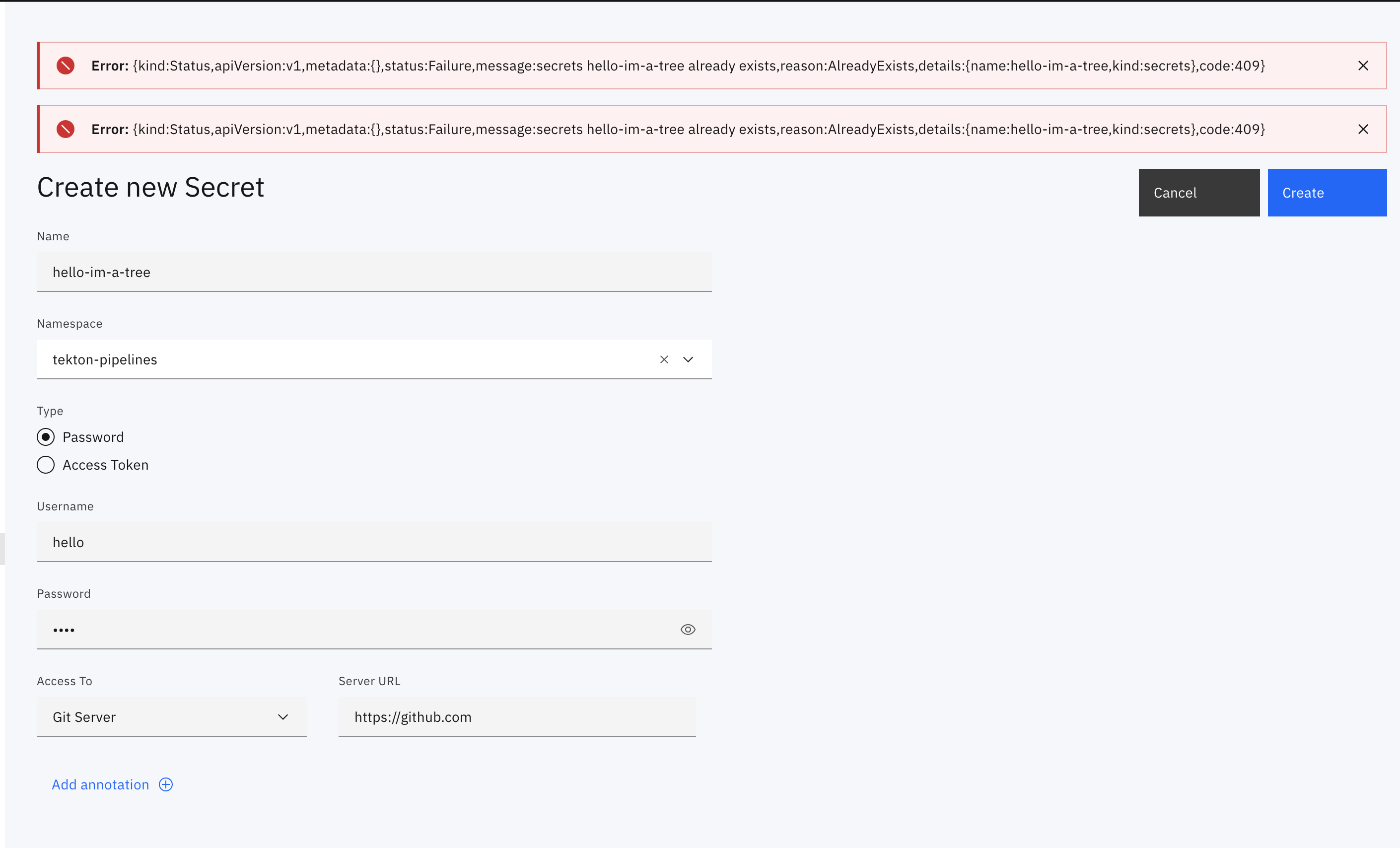1400x848 pixels.
Task: Click the plus icon next to Add annotation
Action: click(x=165, y=784)
